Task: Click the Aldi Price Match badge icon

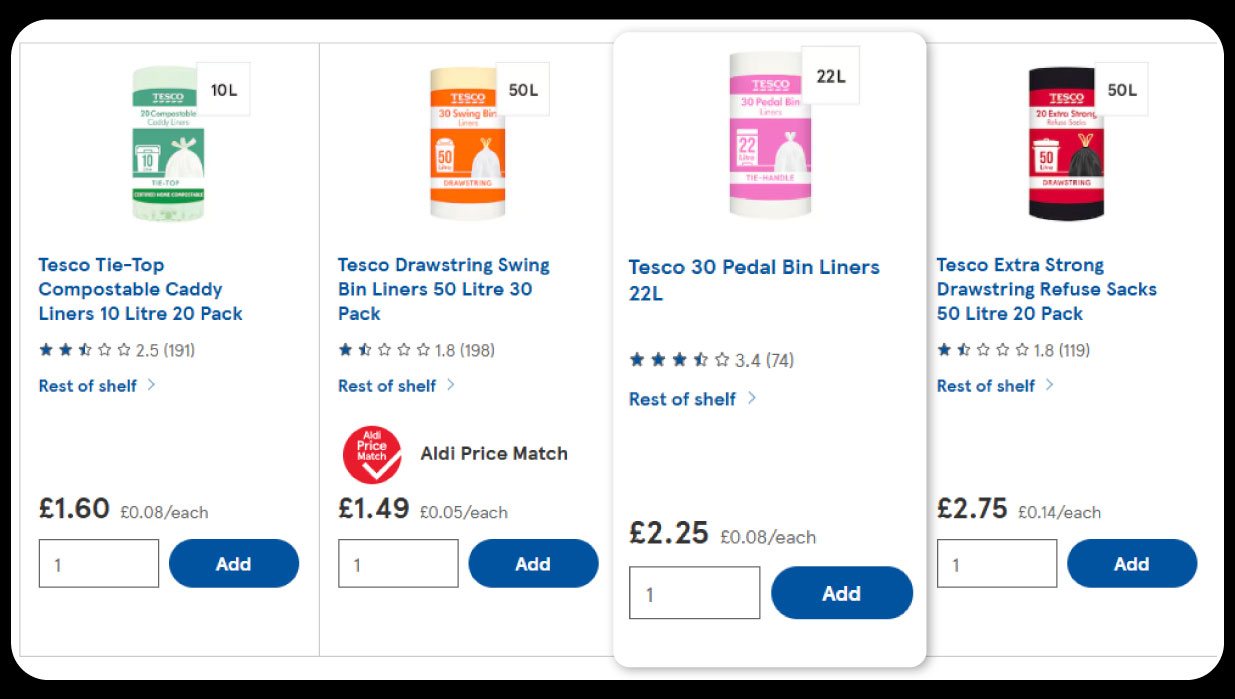Action: [x=372, y=455]
